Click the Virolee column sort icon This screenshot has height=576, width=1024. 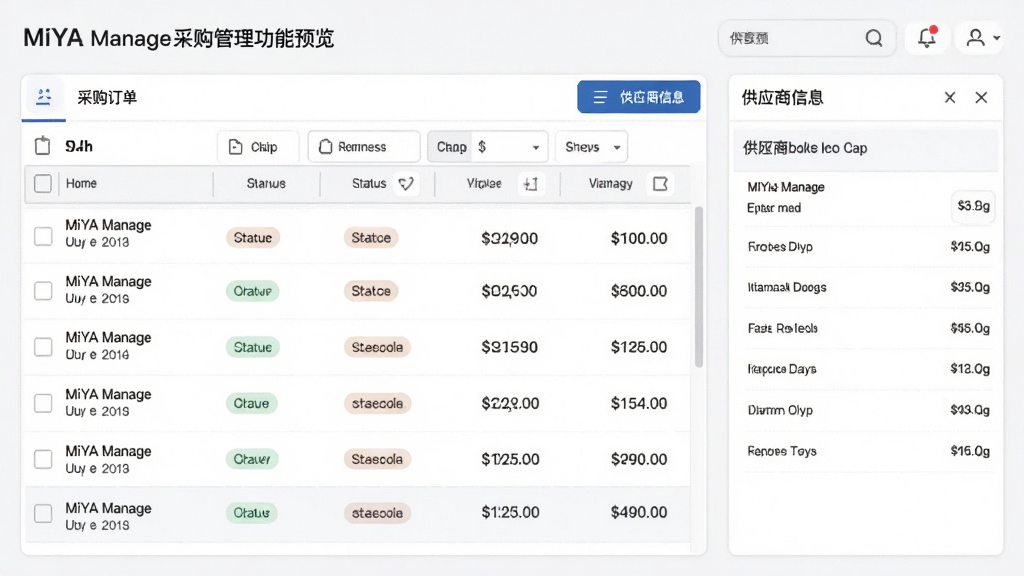coord(531,184)
